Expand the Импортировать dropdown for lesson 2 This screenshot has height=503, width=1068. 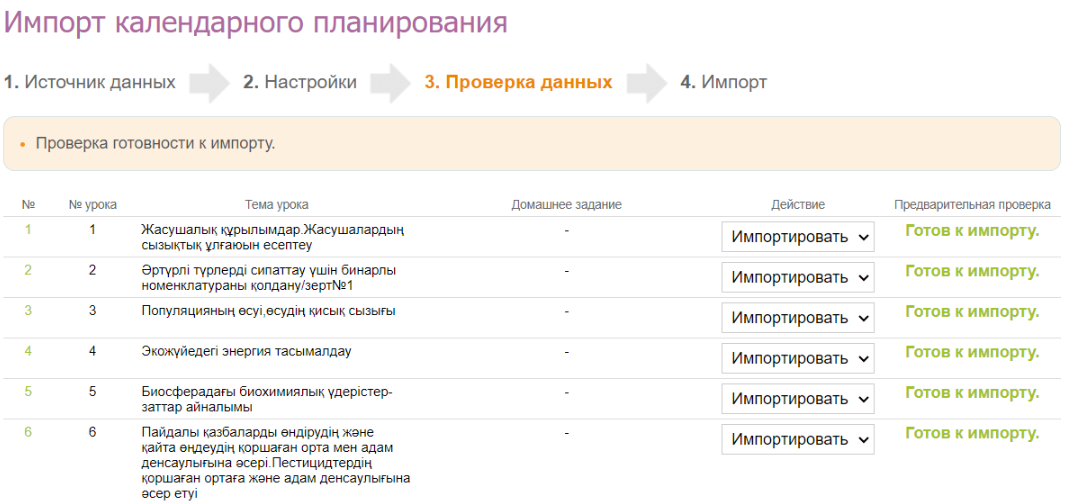(797, 277)
